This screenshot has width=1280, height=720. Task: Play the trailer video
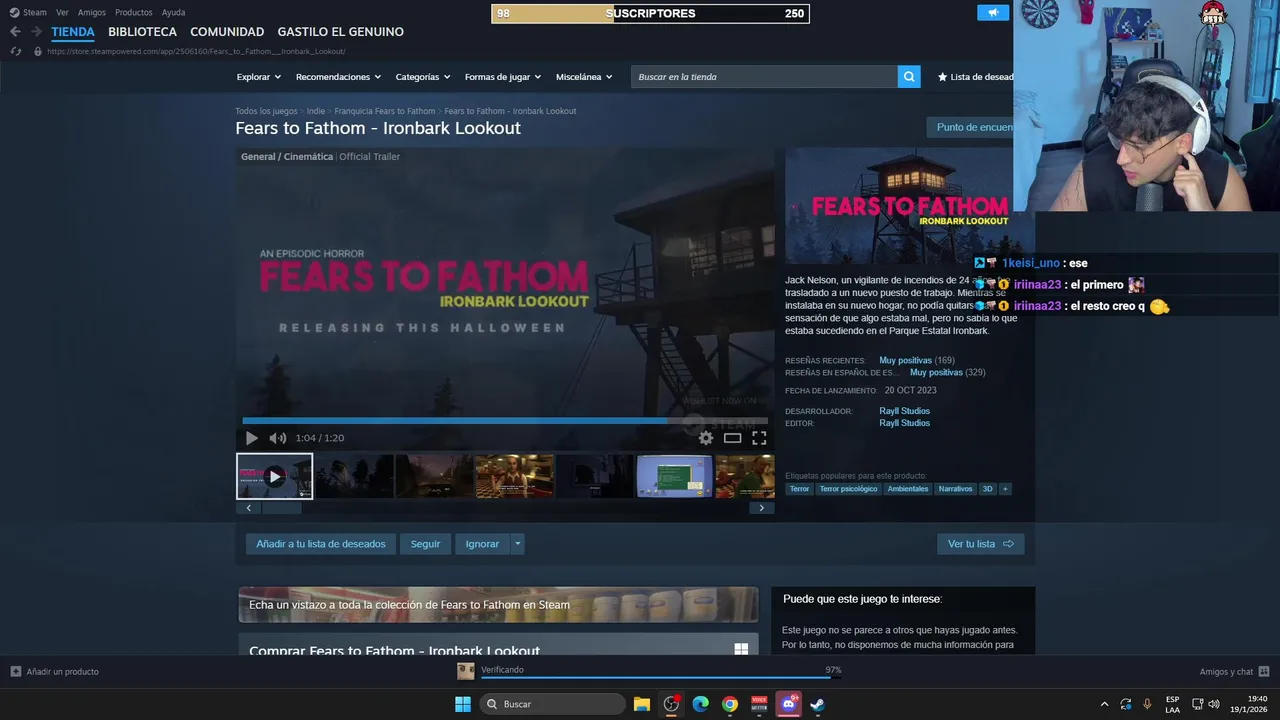tap(251, 438)
